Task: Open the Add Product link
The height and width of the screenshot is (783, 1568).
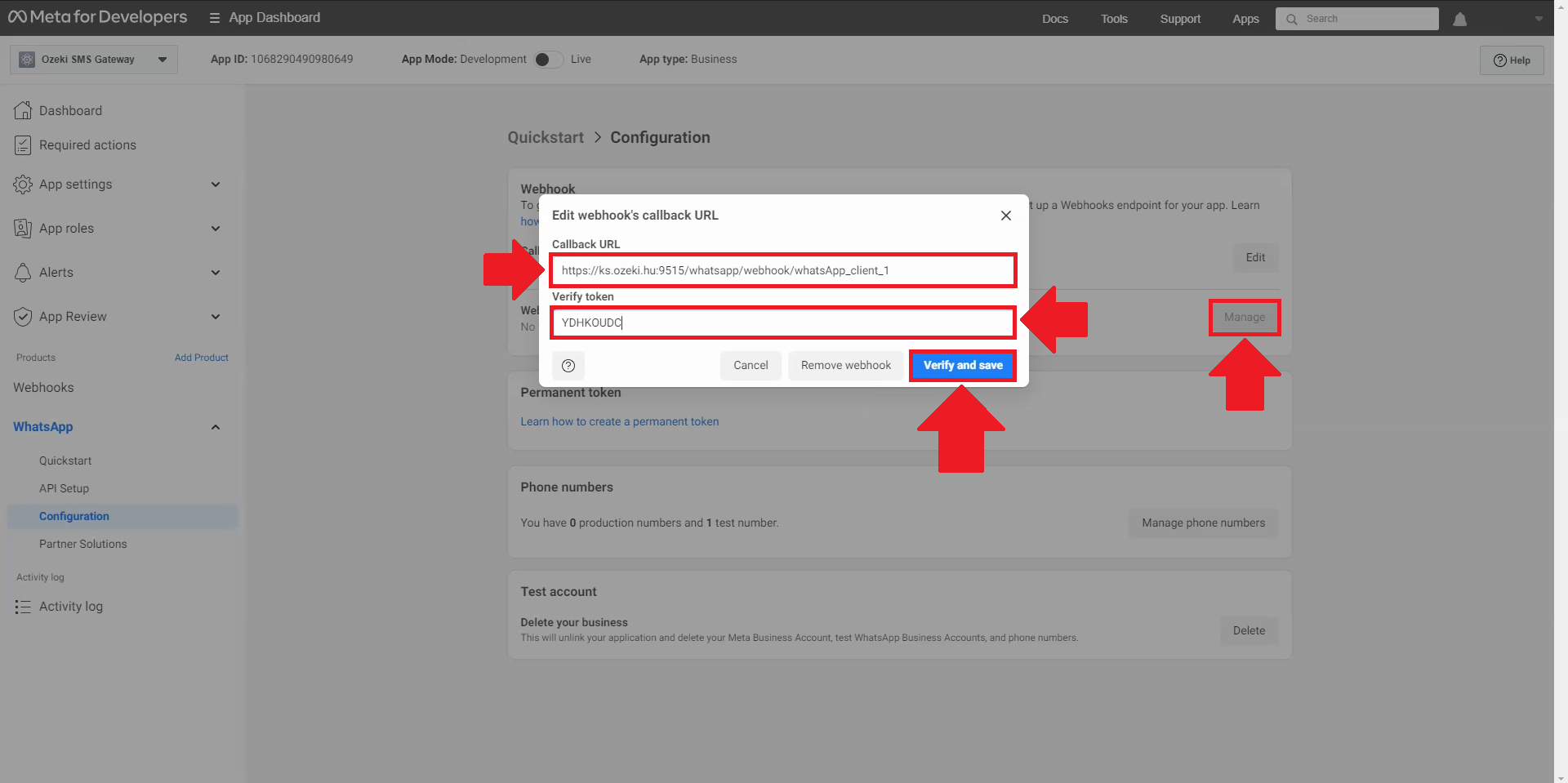Action: click(202, 358)
